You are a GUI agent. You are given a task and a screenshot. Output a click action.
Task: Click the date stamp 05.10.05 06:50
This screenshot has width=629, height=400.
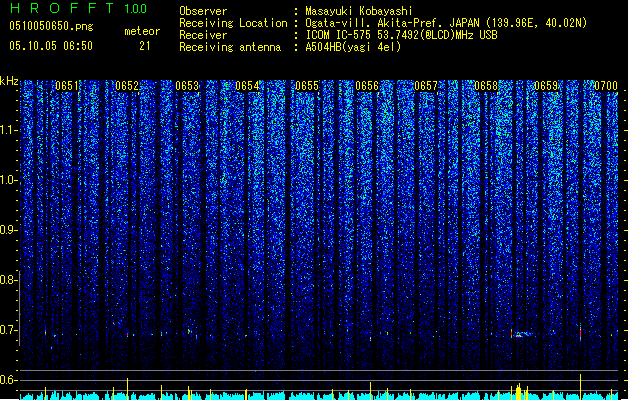[51, 46]
